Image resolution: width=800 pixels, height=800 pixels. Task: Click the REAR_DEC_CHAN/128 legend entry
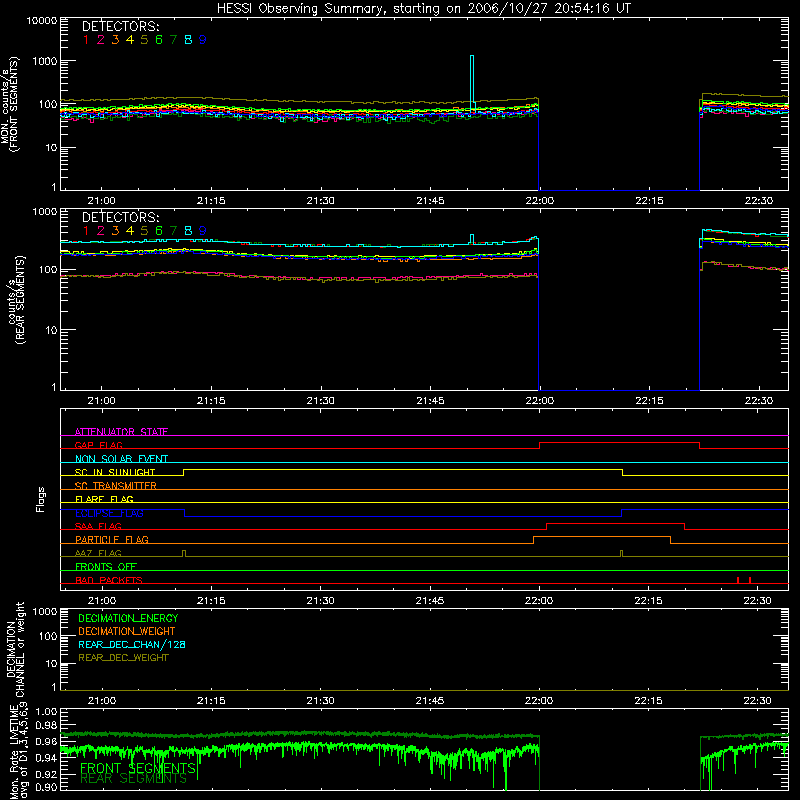point(132,644)
